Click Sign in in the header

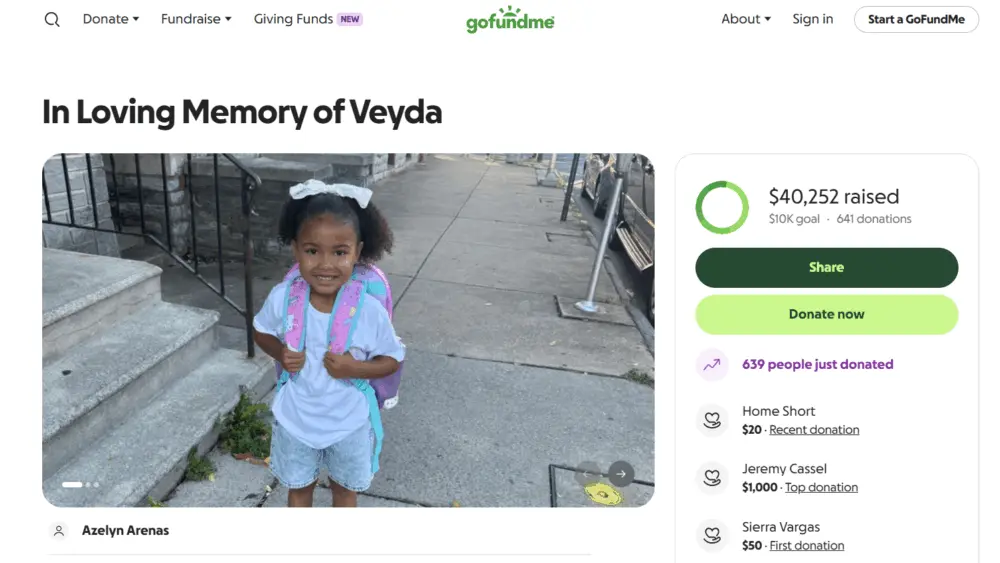pos(813,19)
